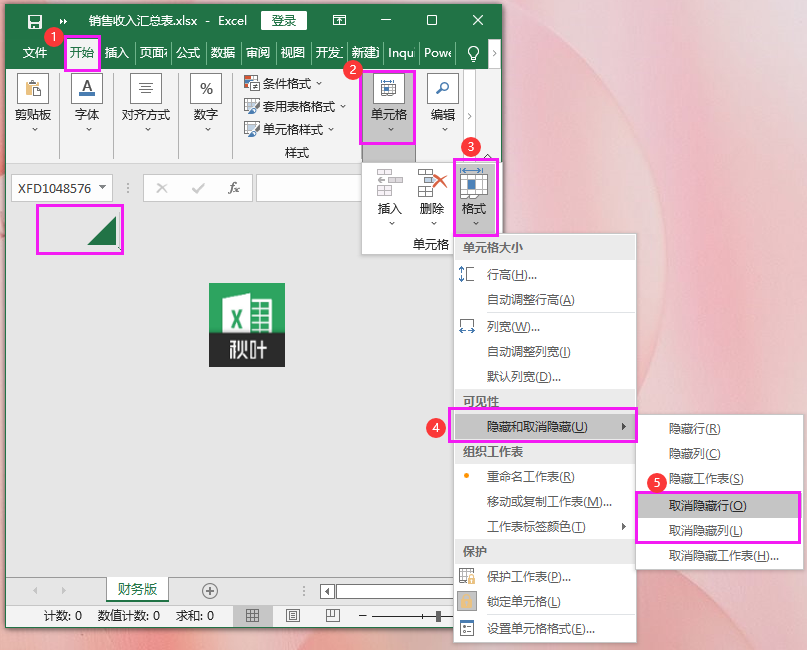Click next sheet navigation arrow

63,590
